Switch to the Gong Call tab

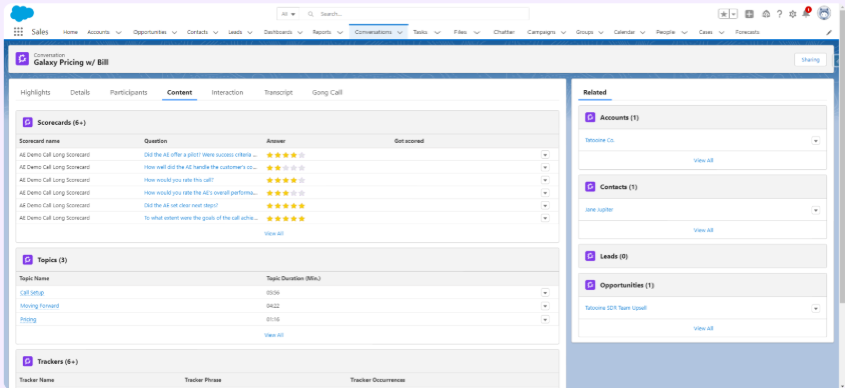(x=327, y=93)
